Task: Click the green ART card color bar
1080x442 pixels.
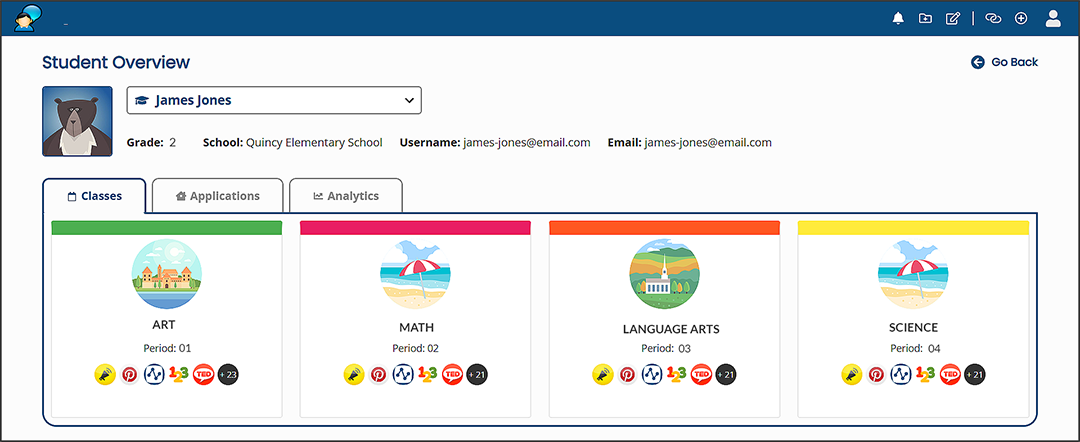Action: point(167,228)
